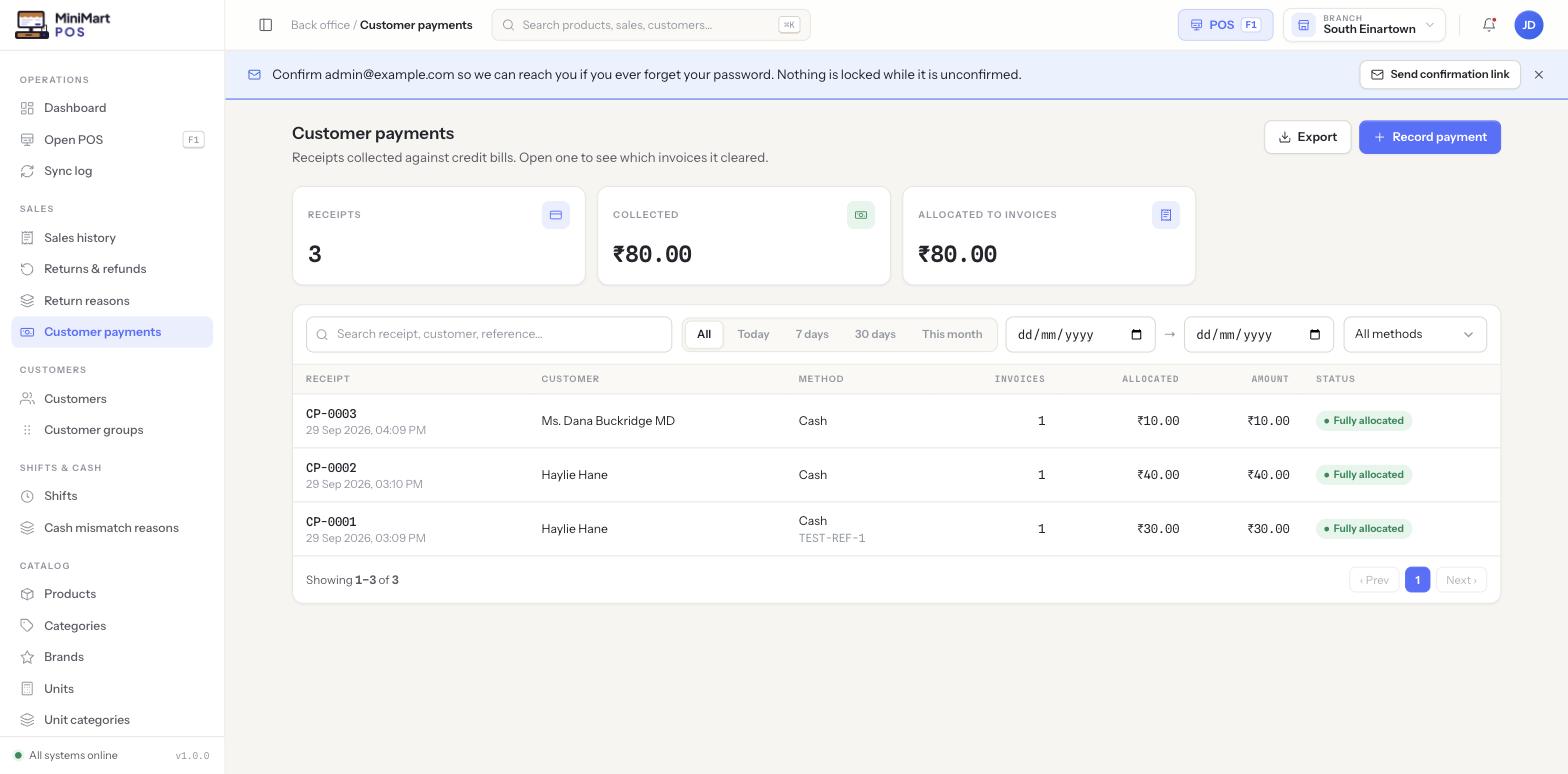Select Customer payments sidebar item
The width and height of the screenshot is (1568, 774).
112,332
